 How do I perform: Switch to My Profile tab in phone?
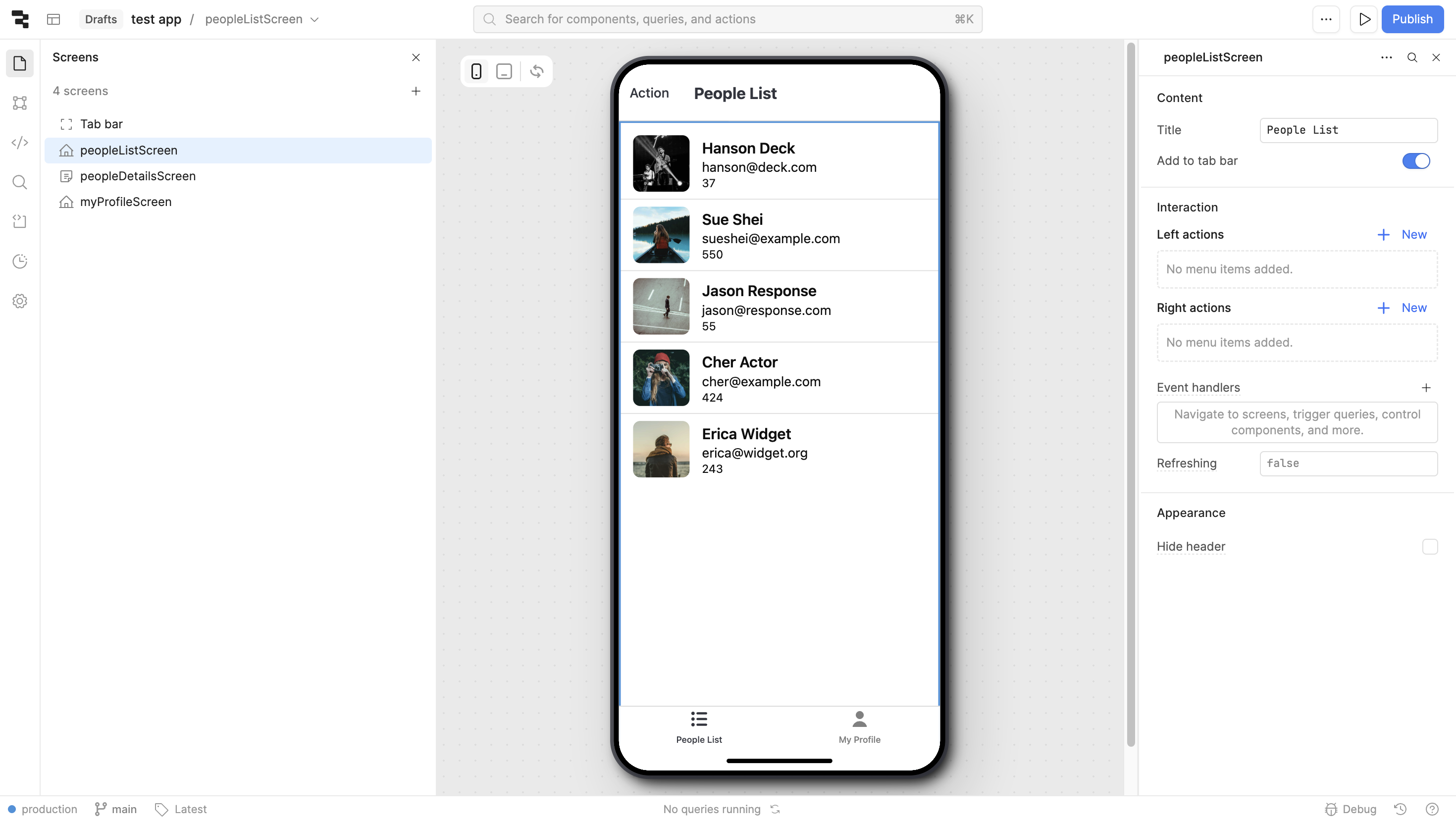click(x=859, y=727)
